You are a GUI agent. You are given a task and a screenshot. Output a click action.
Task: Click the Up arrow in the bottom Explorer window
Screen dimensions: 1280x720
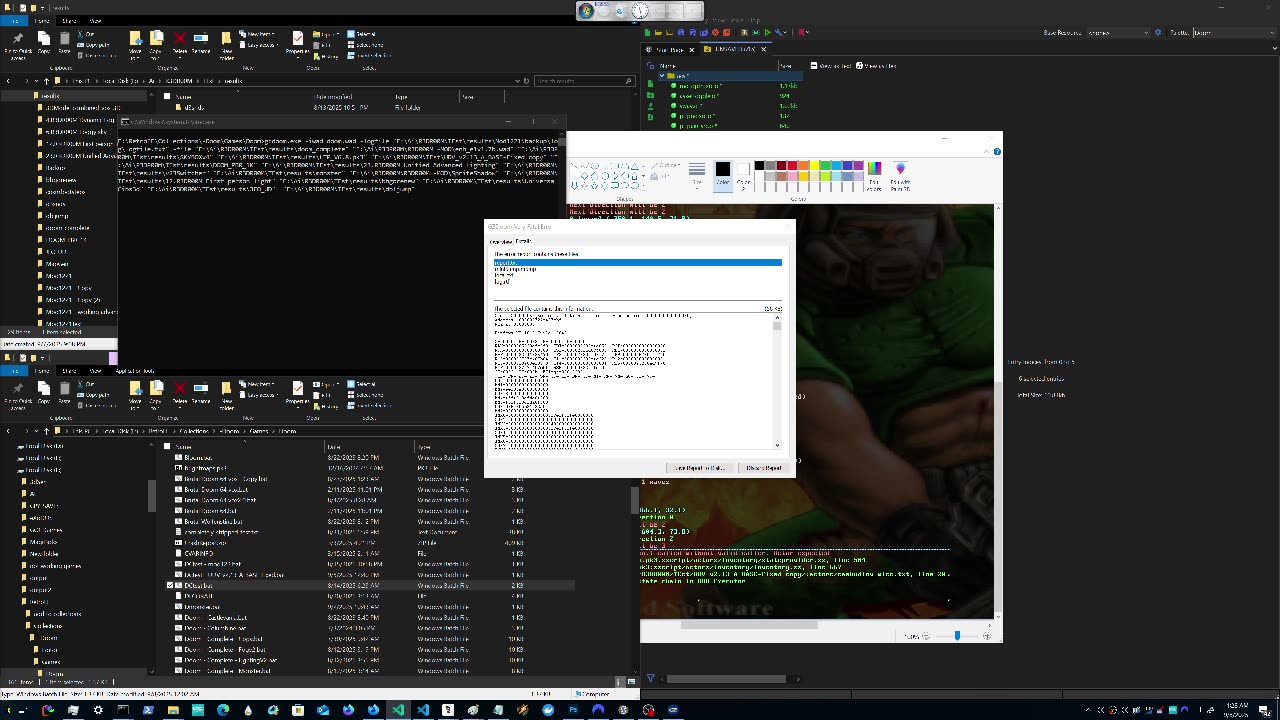[46, 431]
